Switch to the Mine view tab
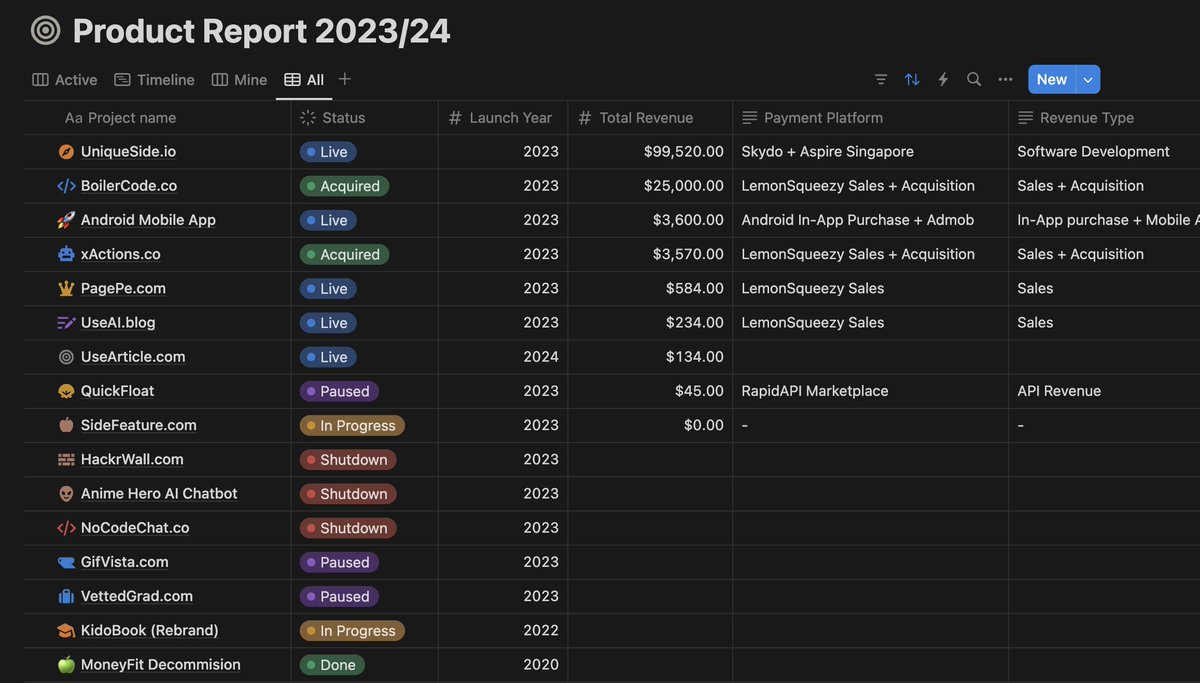The image size is (1200, 683). pos(239,80)
